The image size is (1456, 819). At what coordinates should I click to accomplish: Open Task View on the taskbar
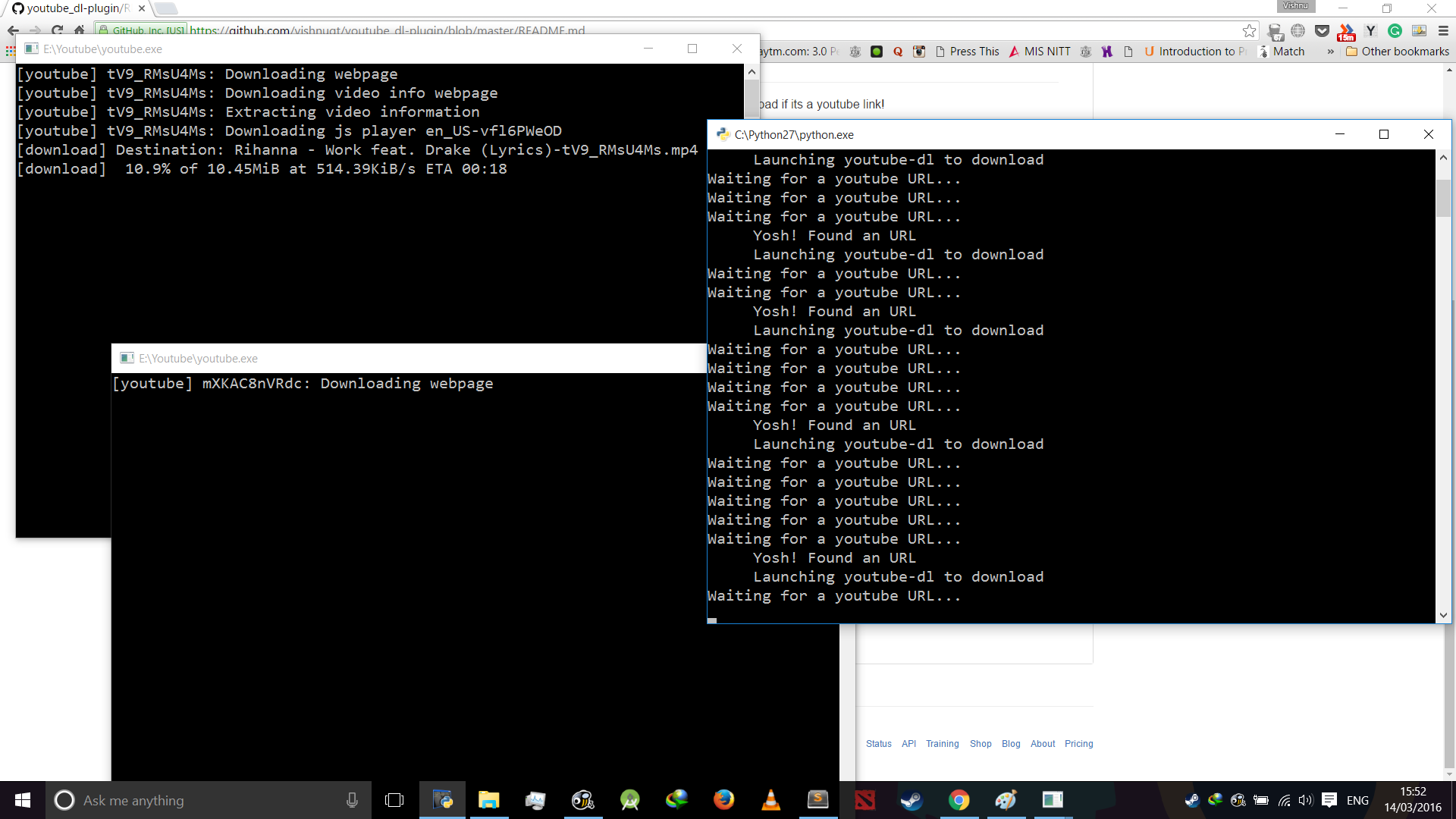tap(394, 800)
